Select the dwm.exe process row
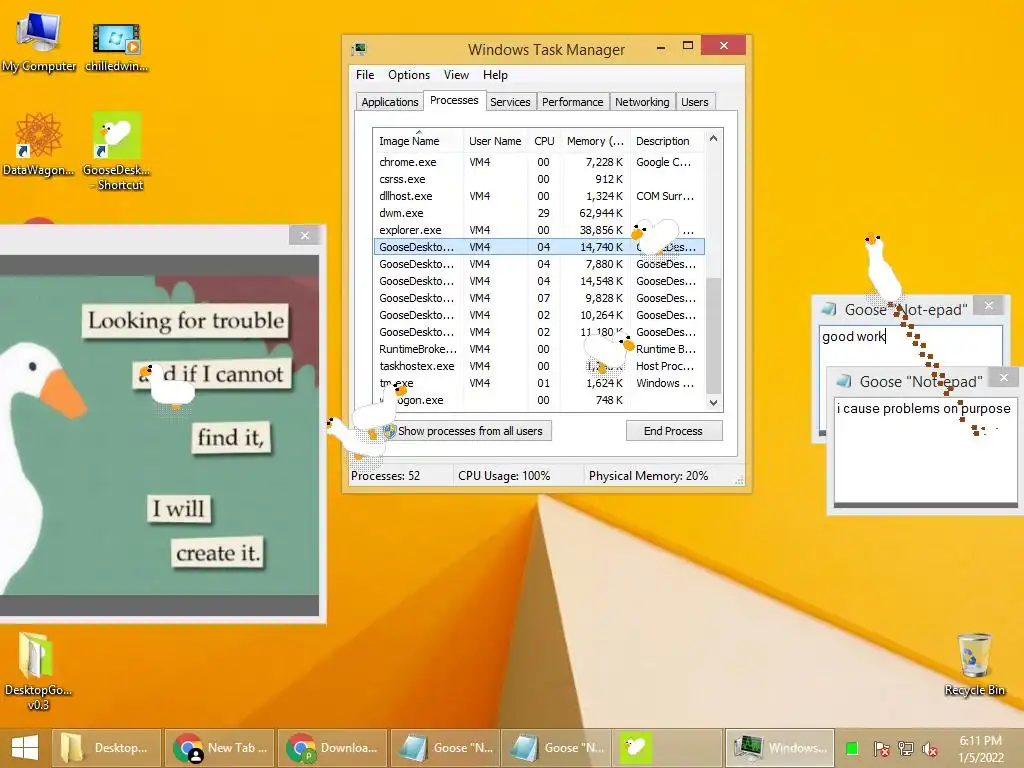This screenshot has width=1024, height=768. [539, 213]
